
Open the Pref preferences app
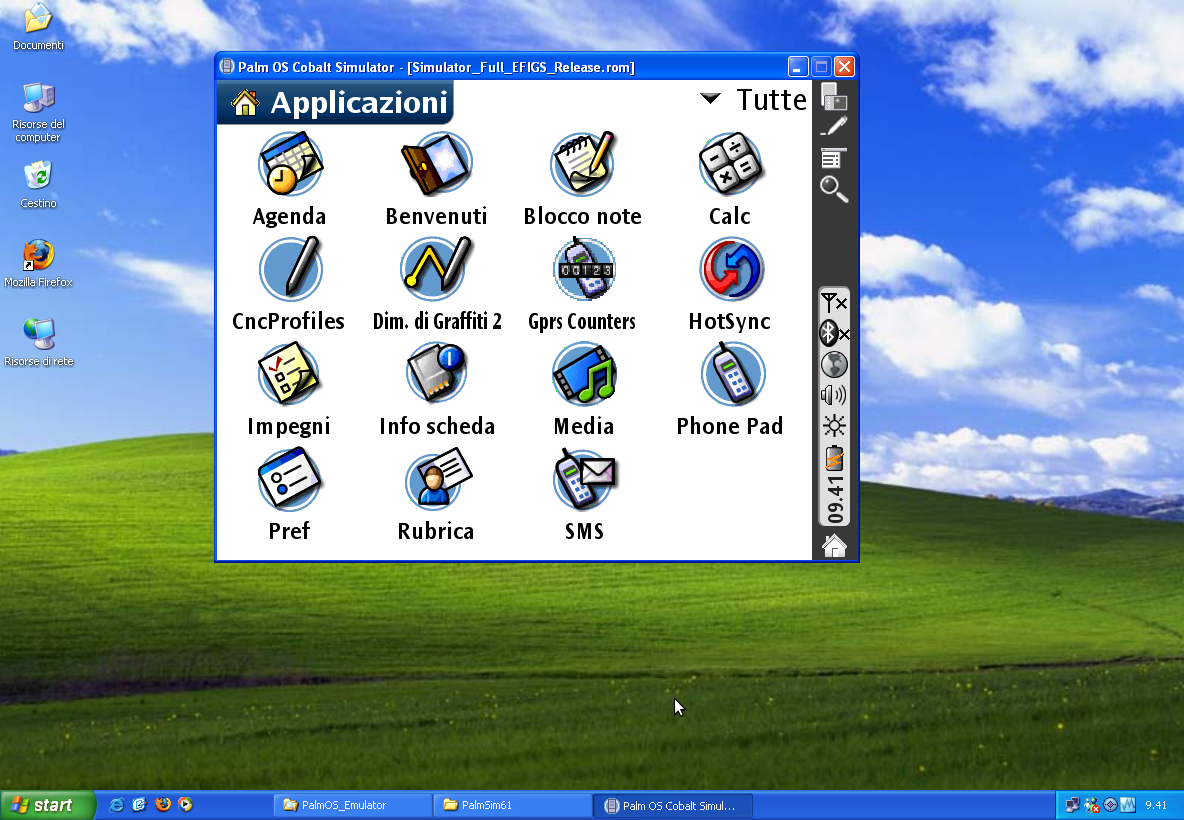(289, 479)
